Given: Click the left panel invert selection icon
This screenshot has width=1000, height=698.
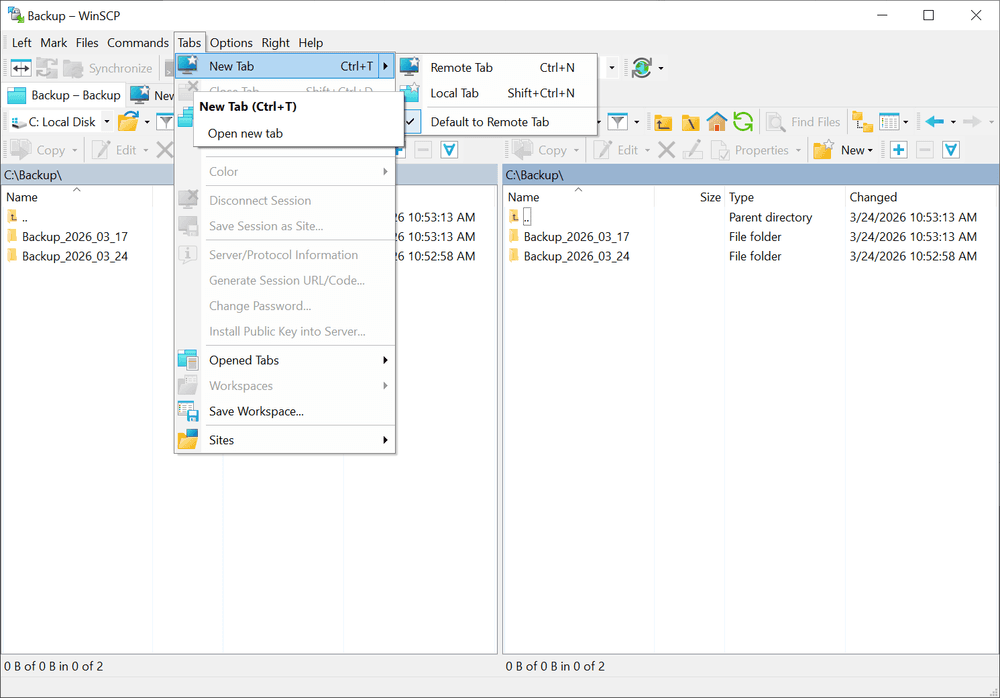Looking at the screenshot, I should 449,150.
